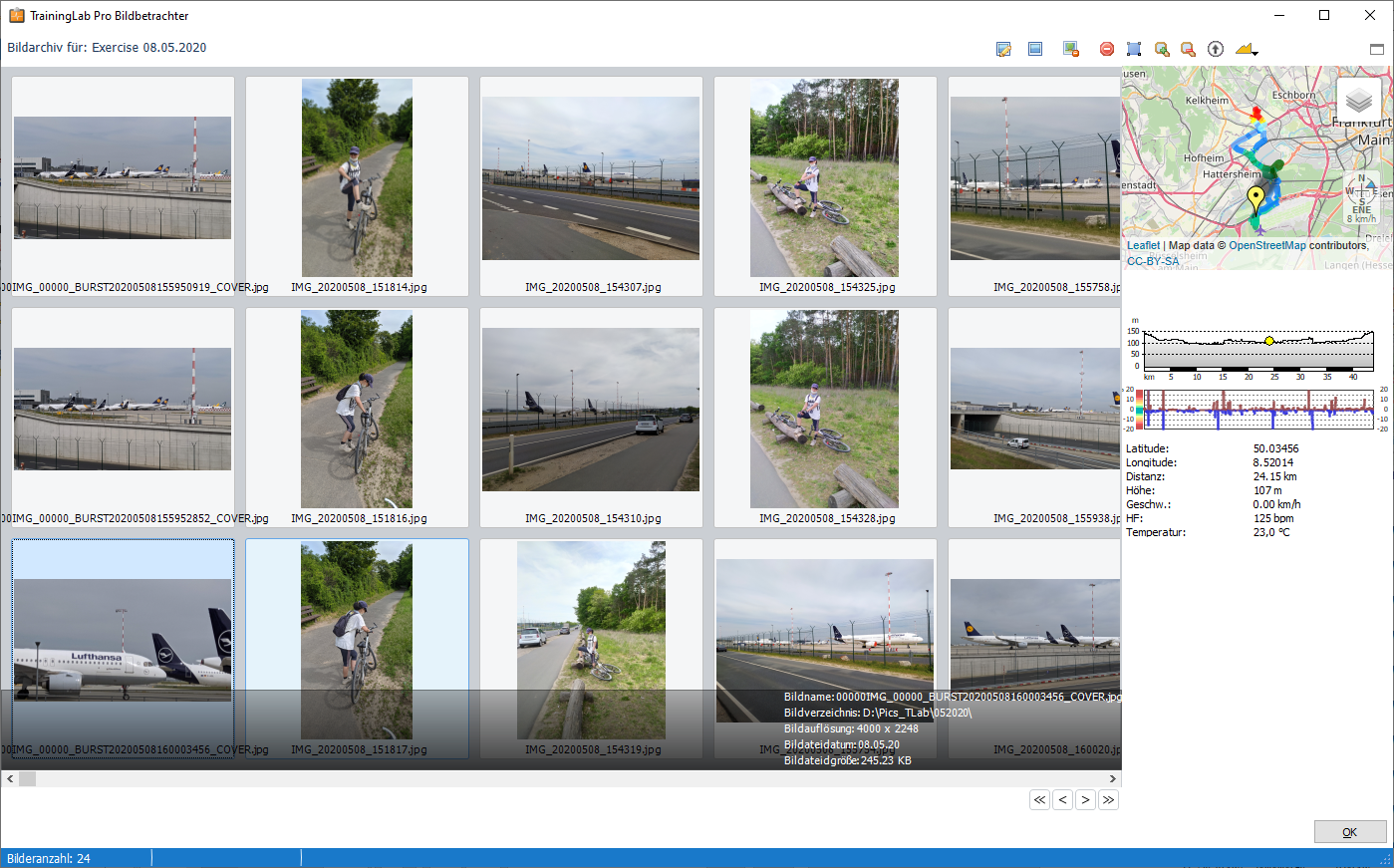This screenshot has height=868, width=1394.
Task: Click the Bilderanzahl: 24 status text
Action: tap(48, 858)
